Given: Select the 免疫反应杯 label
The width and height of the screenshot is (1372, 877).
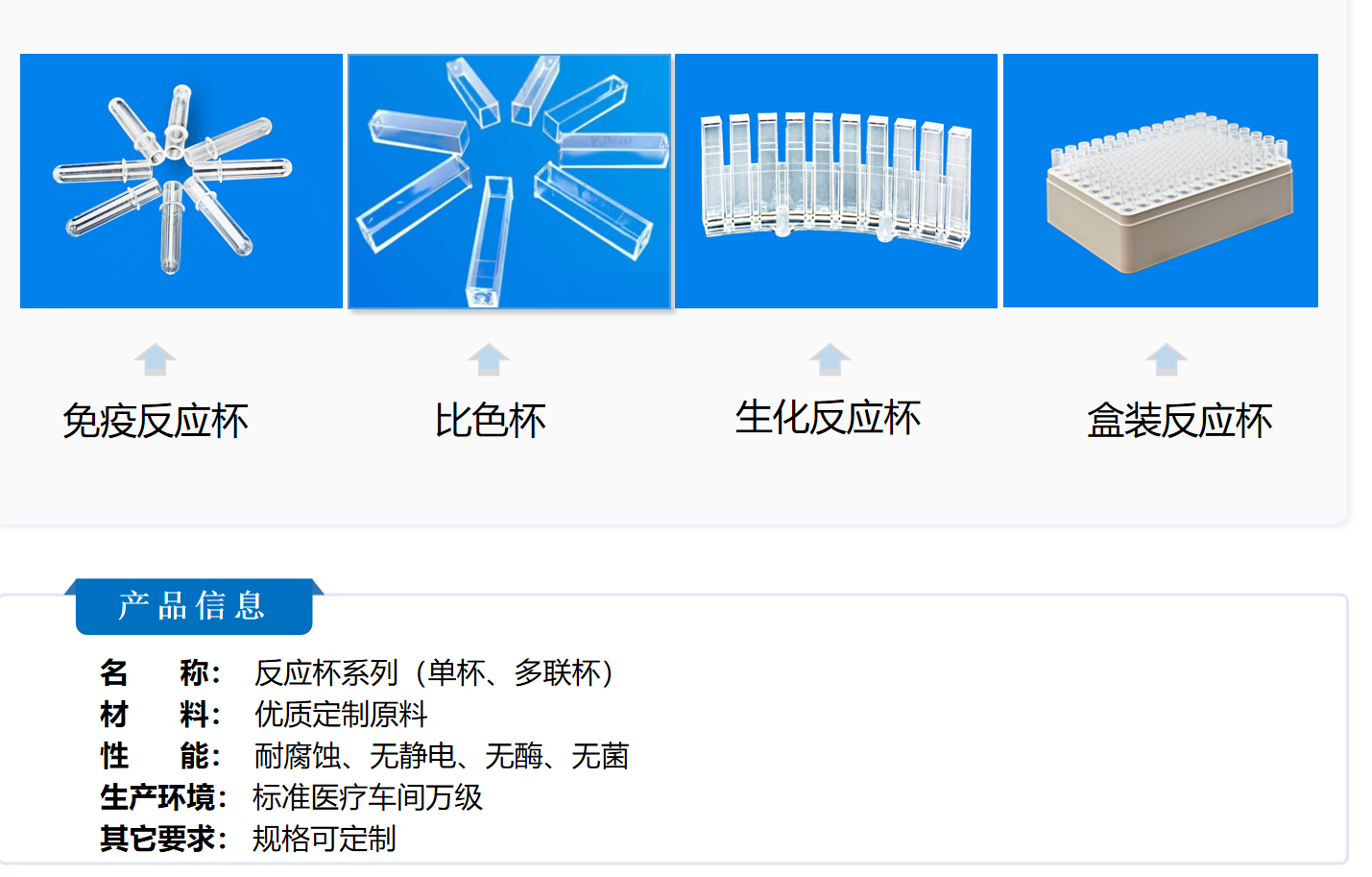Looking at the screenshot, I should click(155, 421).
